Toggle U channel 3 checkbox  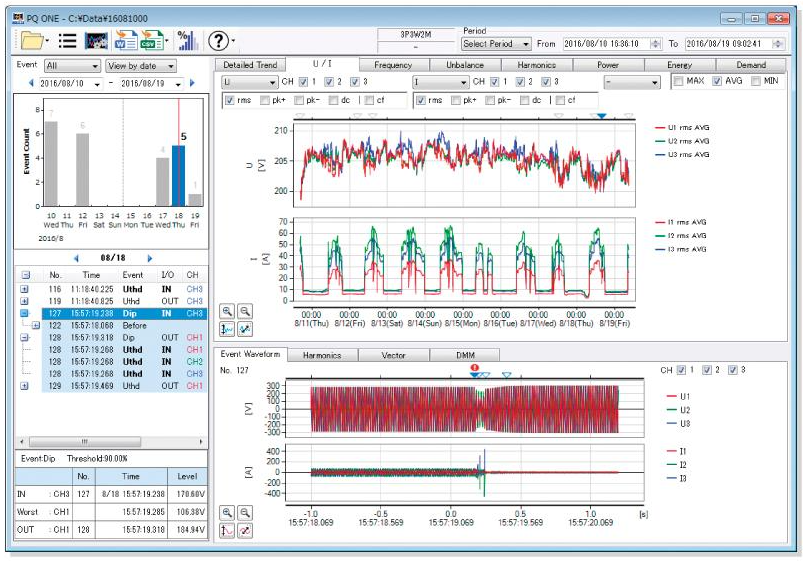(354, 81)
